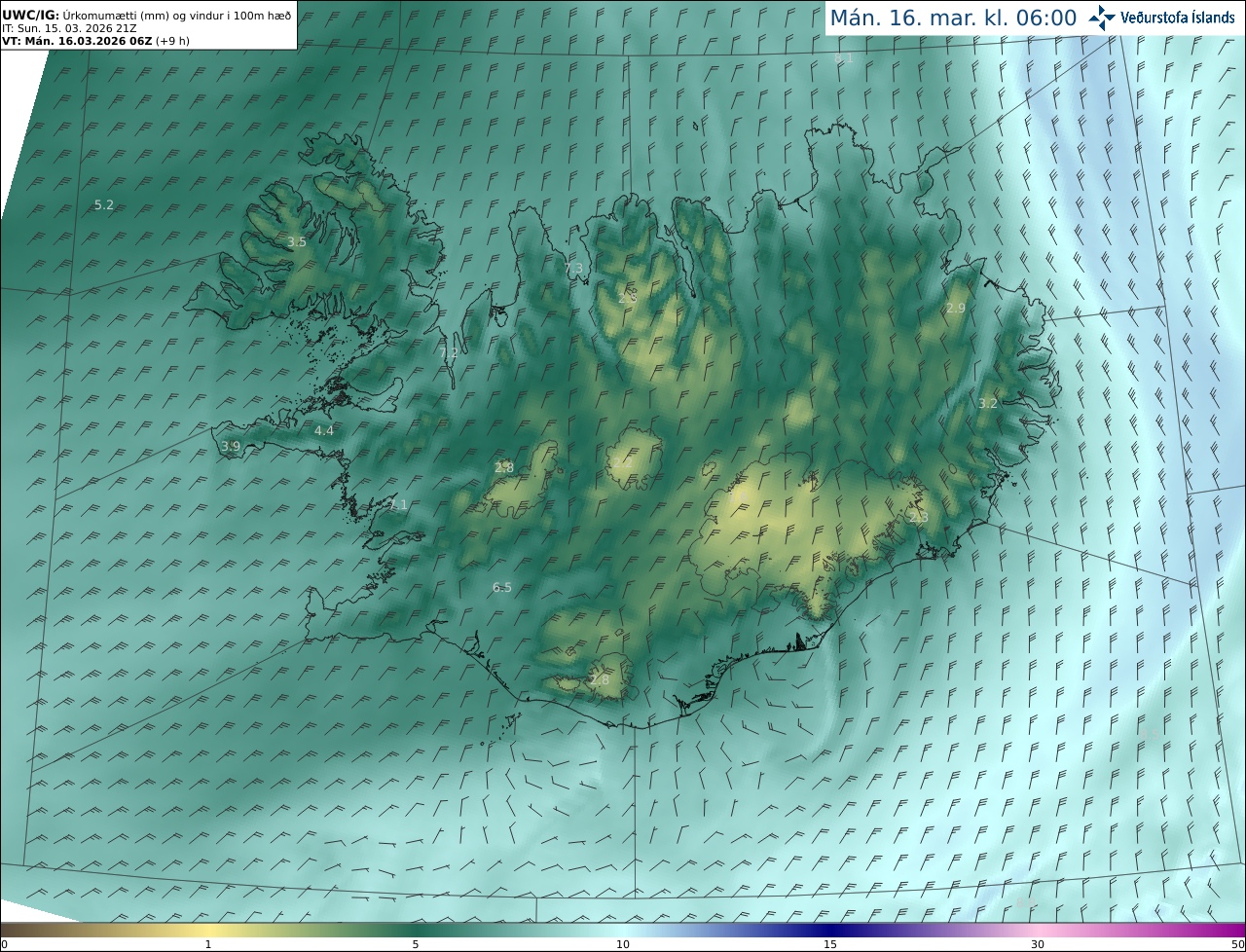Image resolution: width=1246 pixels, height=952 pixels.
Task: Select the "3.5" value label
Action: pyautogui.click(x=297, y=242)
